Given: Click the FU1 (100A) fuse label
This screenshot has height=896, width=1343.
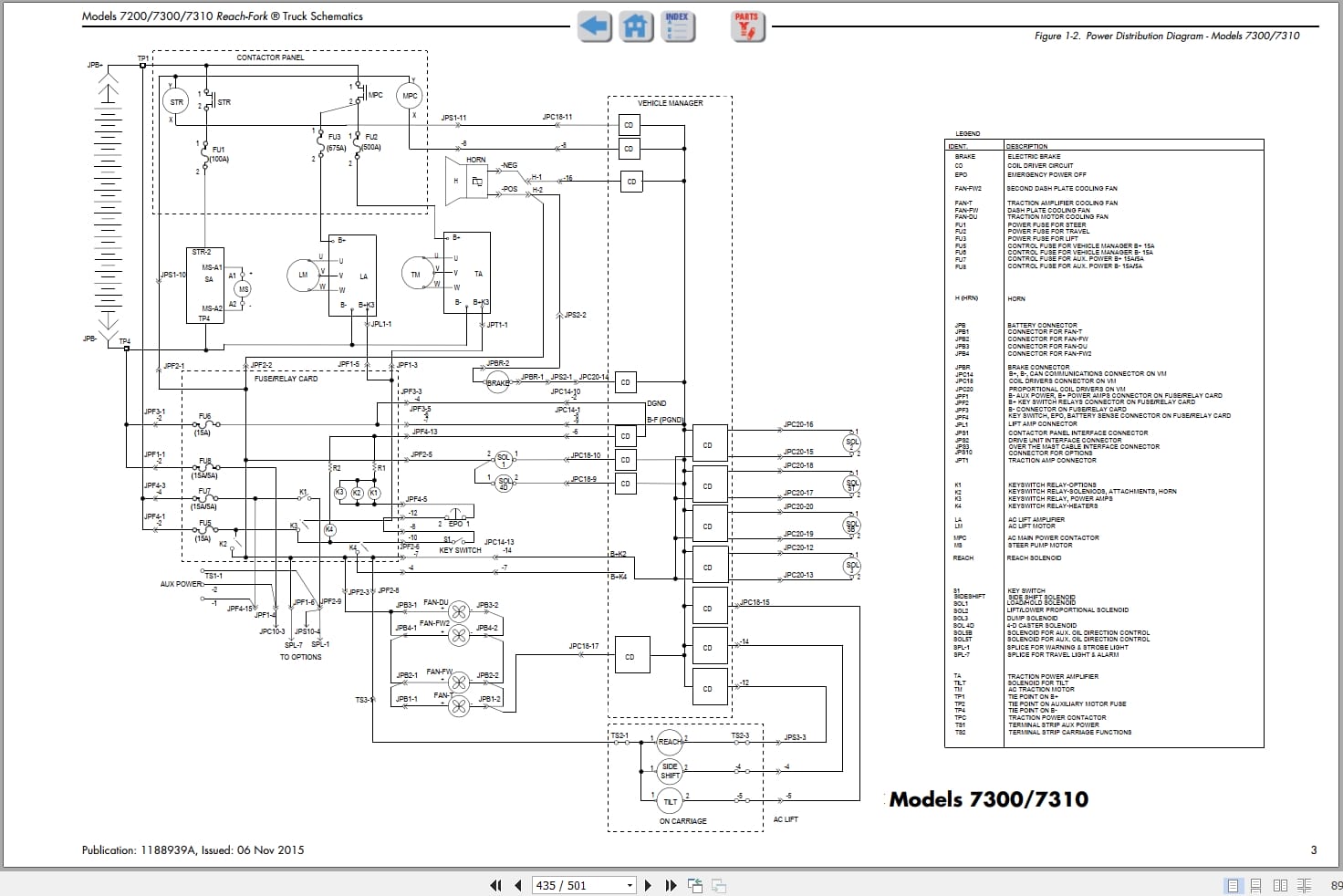Looking at the screenshot, I should [219, 154].
